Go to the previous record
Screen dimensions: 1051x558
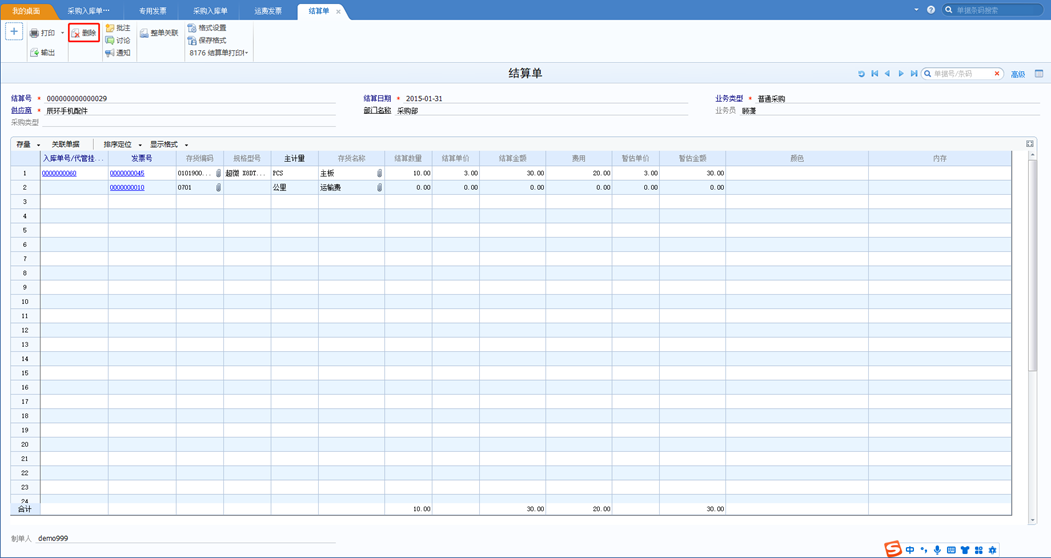click(887, 74)
